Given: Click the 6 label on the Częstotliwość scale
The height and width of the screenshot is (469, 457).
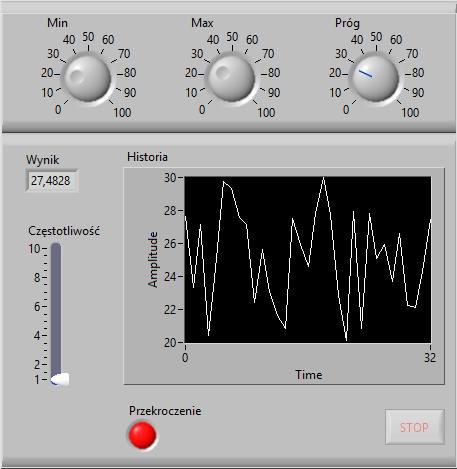Looking at the screenshot, I should pyautogui.click(x=37, y=307).
